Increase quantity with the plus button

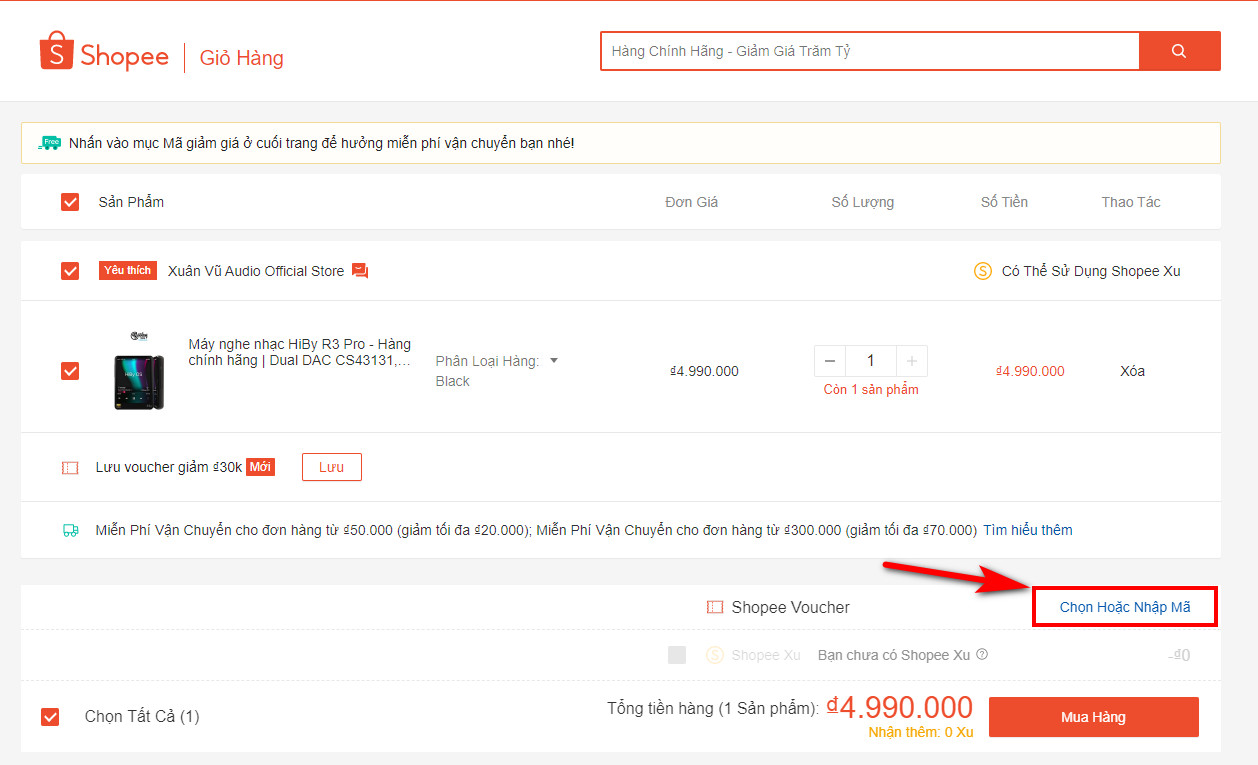(911, 361)
